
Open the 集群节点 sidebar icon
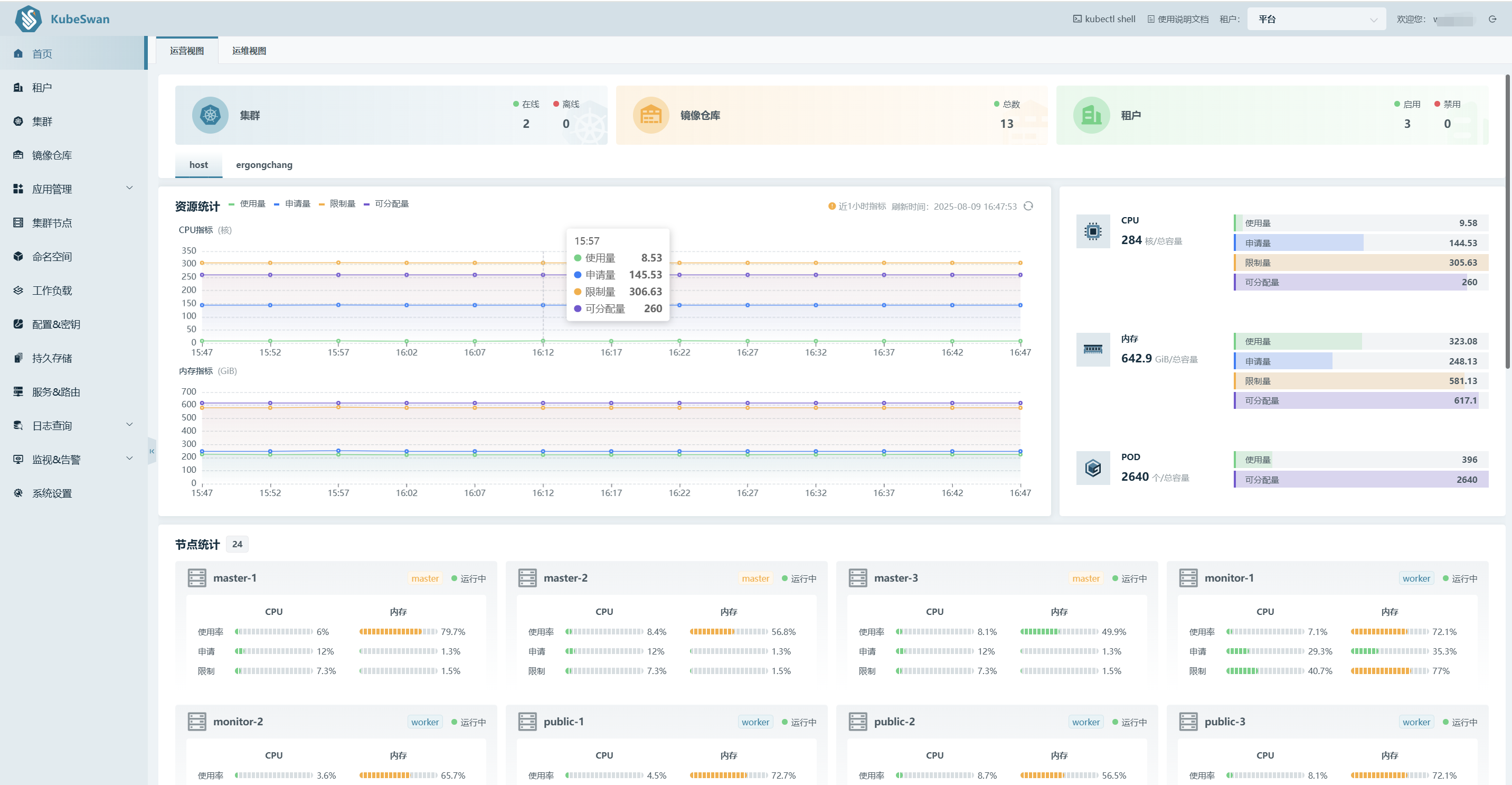(18, 222)
